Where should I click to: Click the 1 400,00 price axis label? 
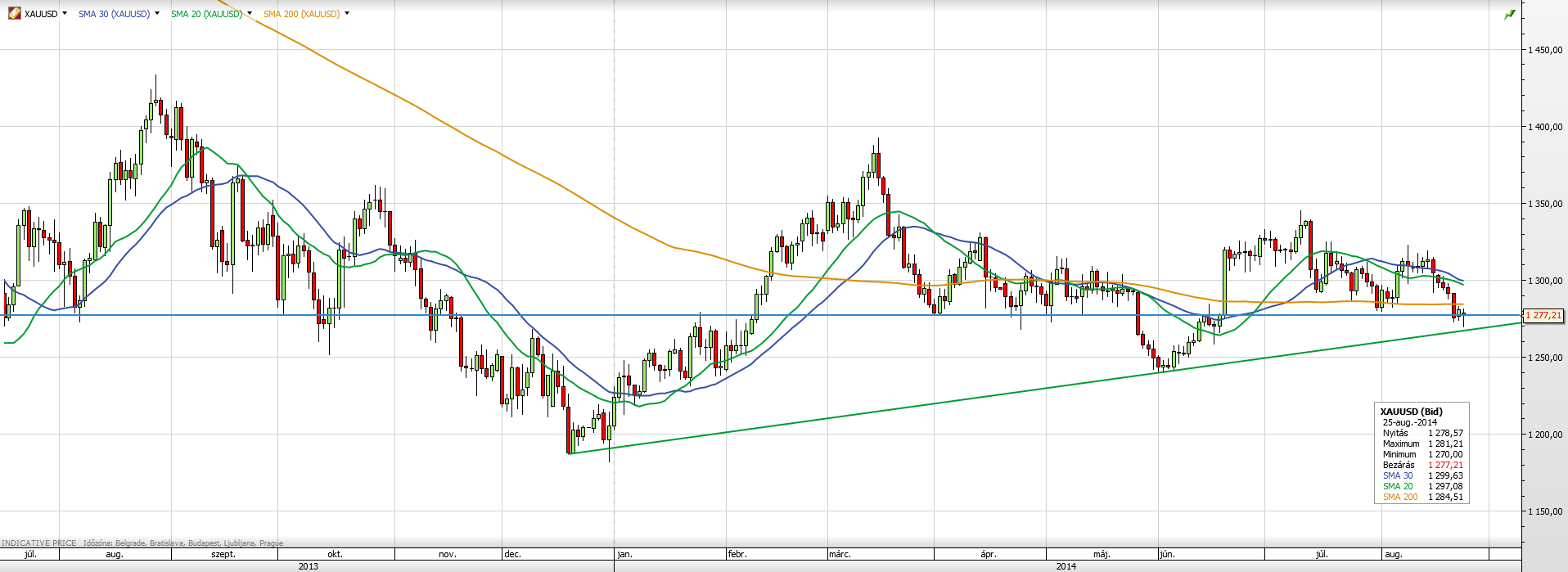point(1546,127)
